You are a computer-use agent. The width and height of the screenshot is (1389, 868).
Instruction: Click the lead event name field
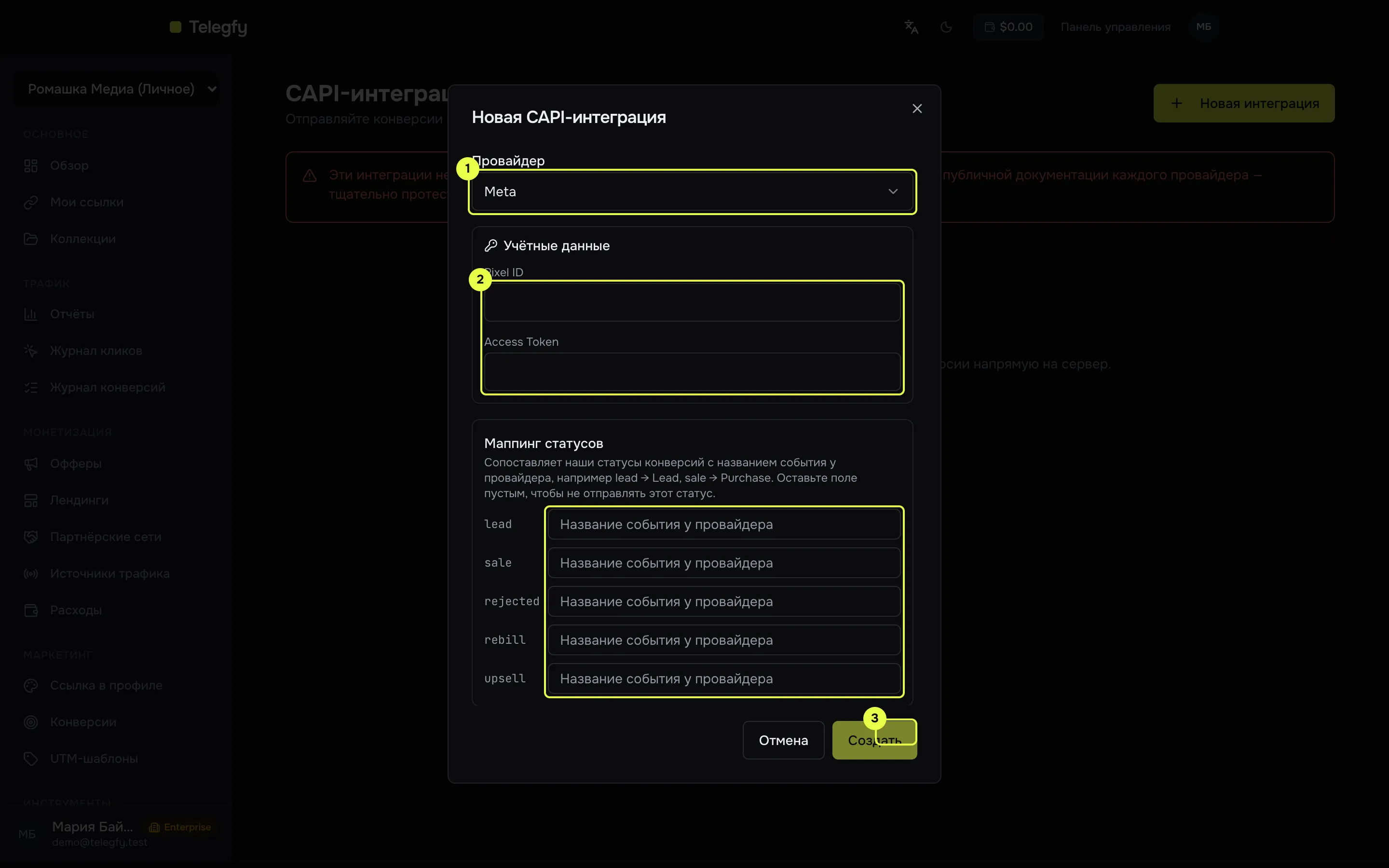(724, 524)
